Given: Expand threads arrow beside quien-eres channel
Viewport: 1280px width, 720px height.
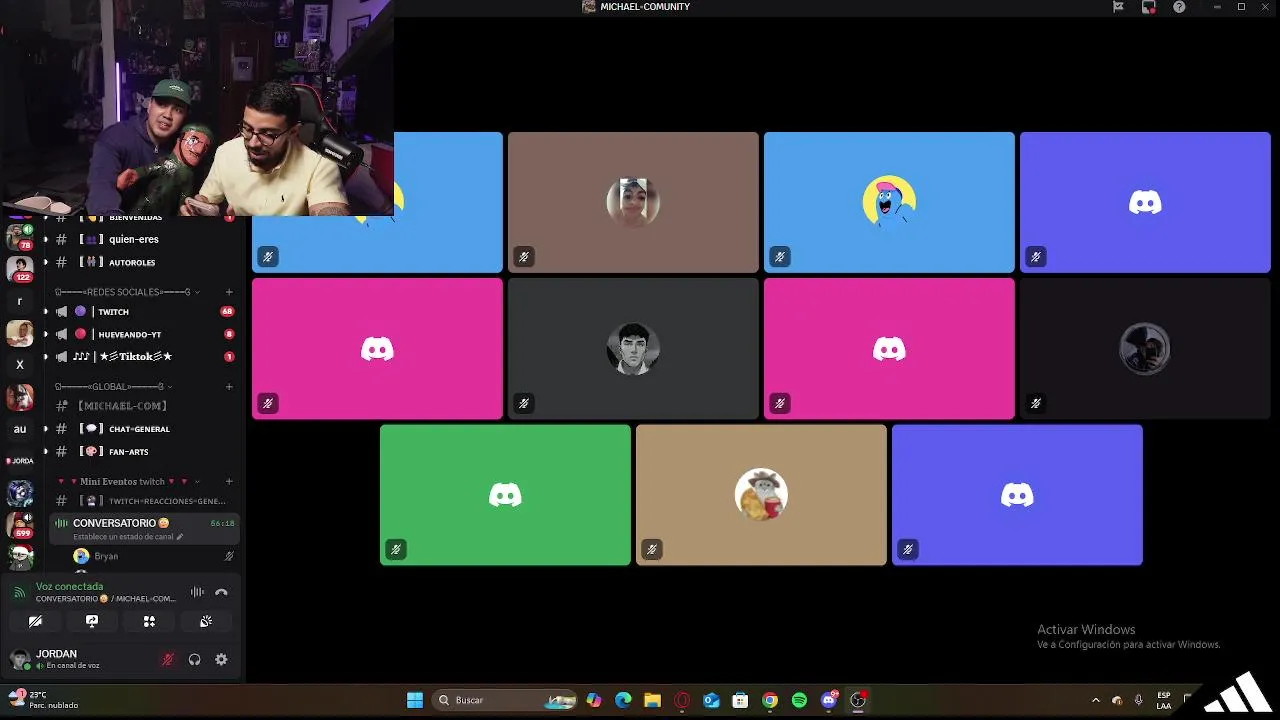Looking at the screenshot, I should 45,240.
